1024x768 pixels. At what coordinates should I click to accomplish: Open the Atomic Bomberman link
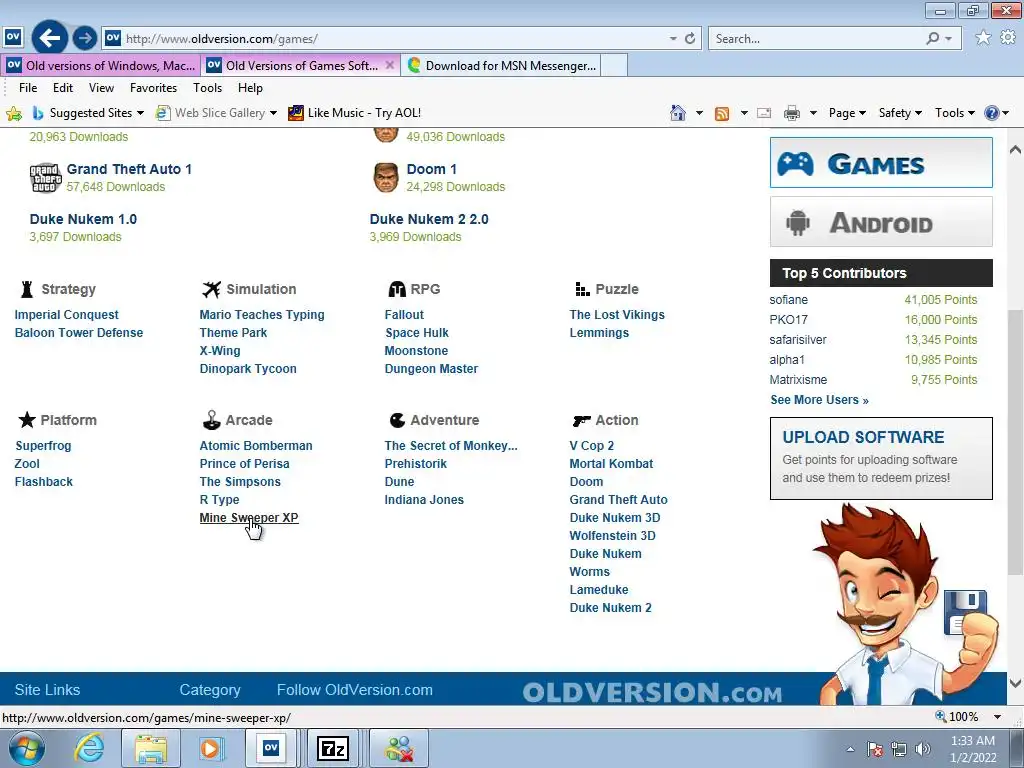256,446
